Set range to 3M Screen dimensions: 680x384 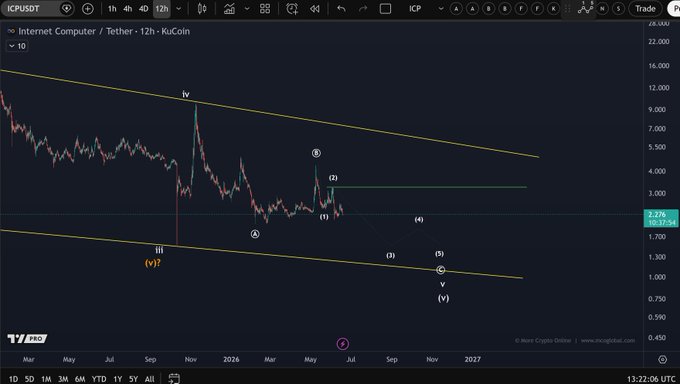(x=63, y=379)
